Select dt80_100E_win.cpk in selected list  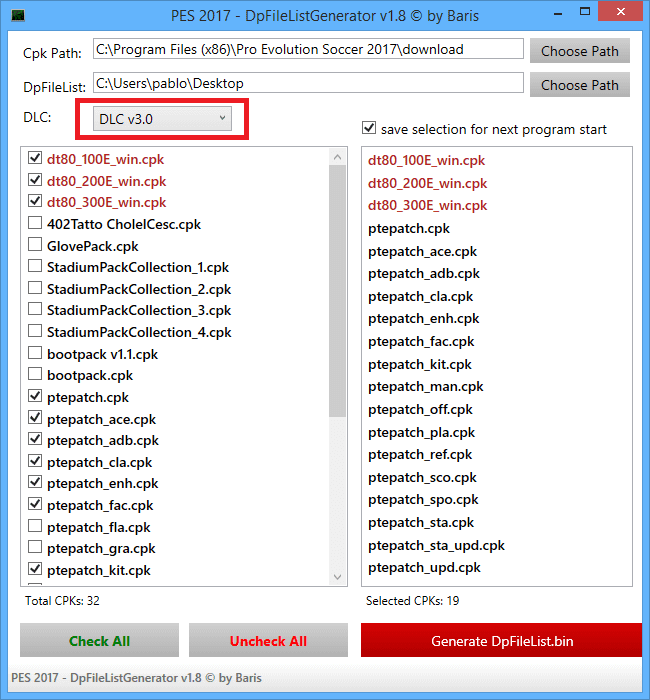point(426,161)
